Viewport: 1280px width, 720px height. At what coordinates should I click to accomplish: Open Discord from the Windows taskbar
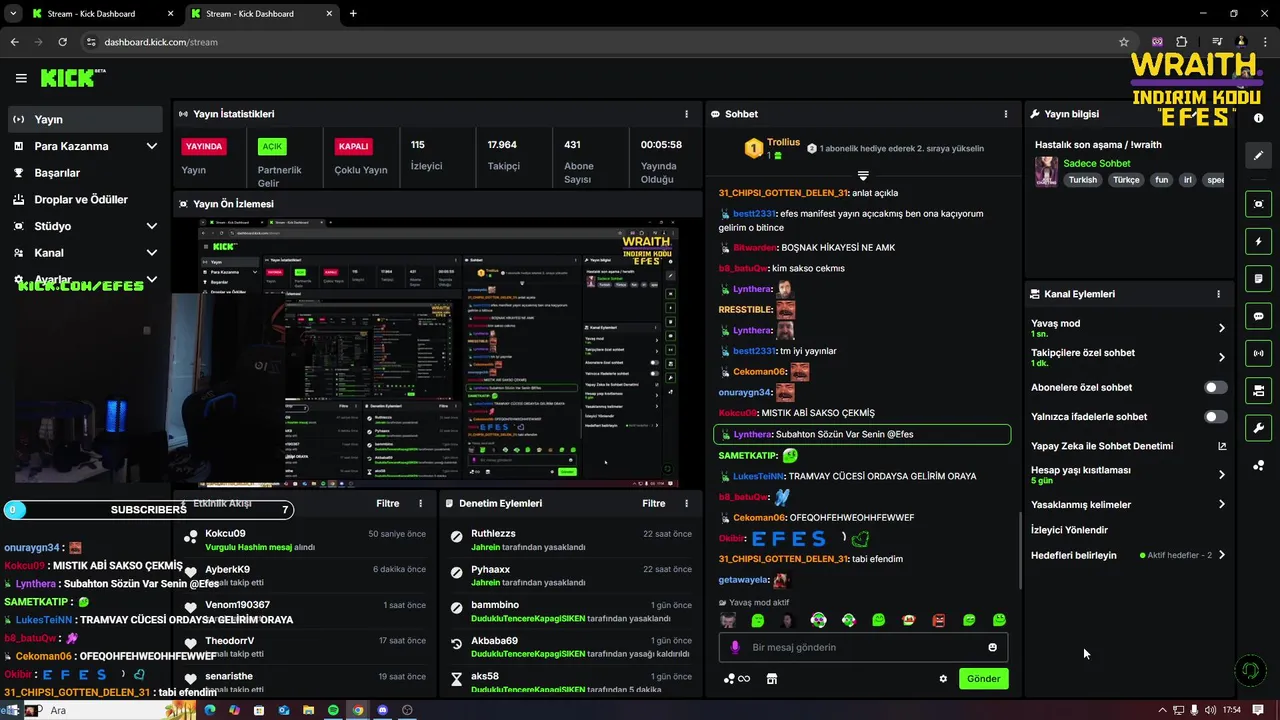(382, 710)
